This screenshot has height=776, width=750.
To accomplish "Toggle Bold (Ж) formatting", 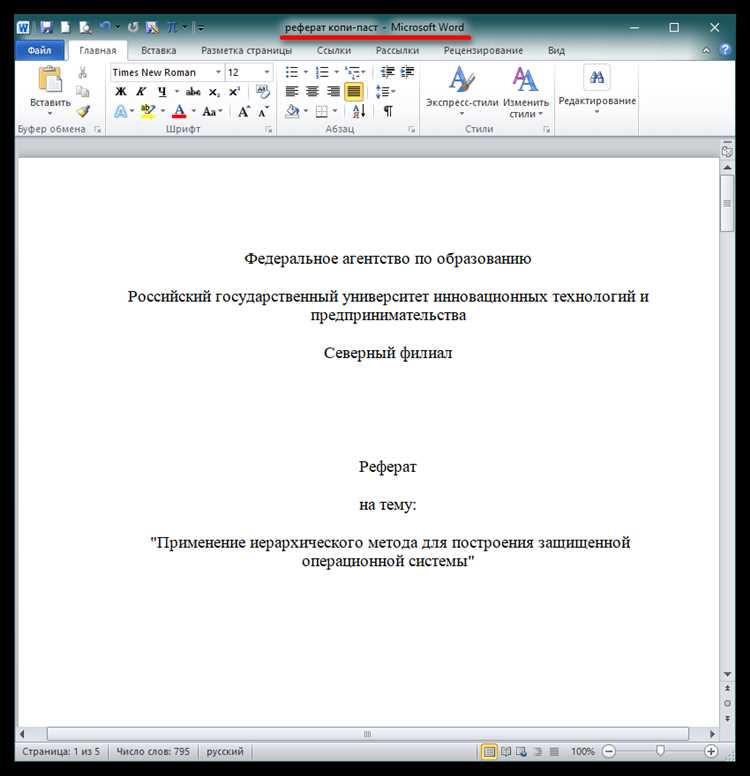I will click(x=121, y=92).
